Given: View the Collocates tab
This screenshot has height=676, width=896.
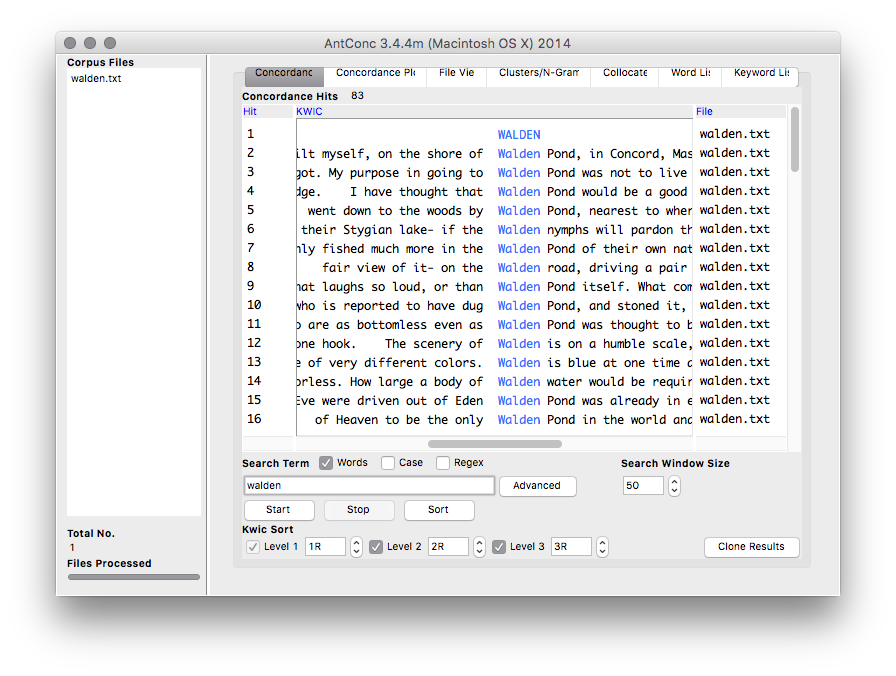Looking at the screenshot, I should click(624, 73).
